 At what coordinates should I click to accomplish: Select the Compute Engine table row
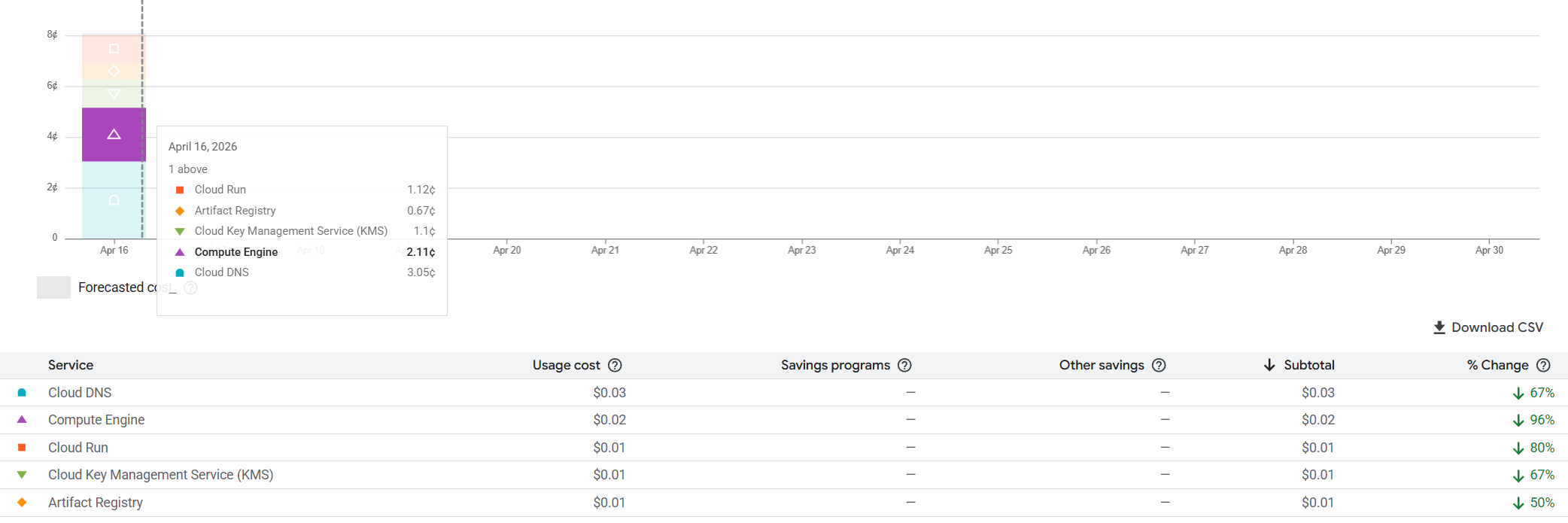pyautogui.click(x=96, y=420)
